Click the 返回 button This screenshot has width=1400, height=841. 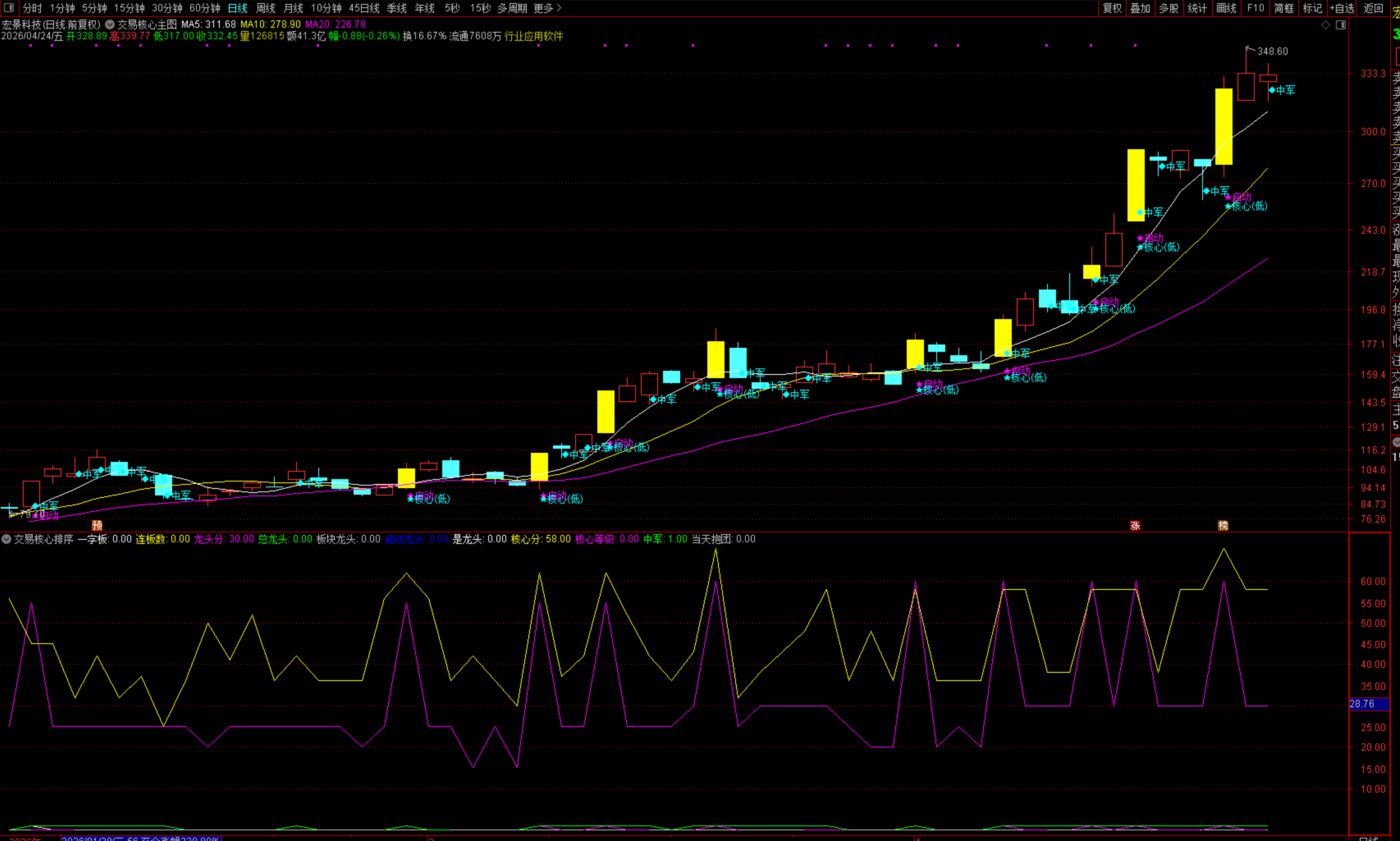(x=1373, y=8)
